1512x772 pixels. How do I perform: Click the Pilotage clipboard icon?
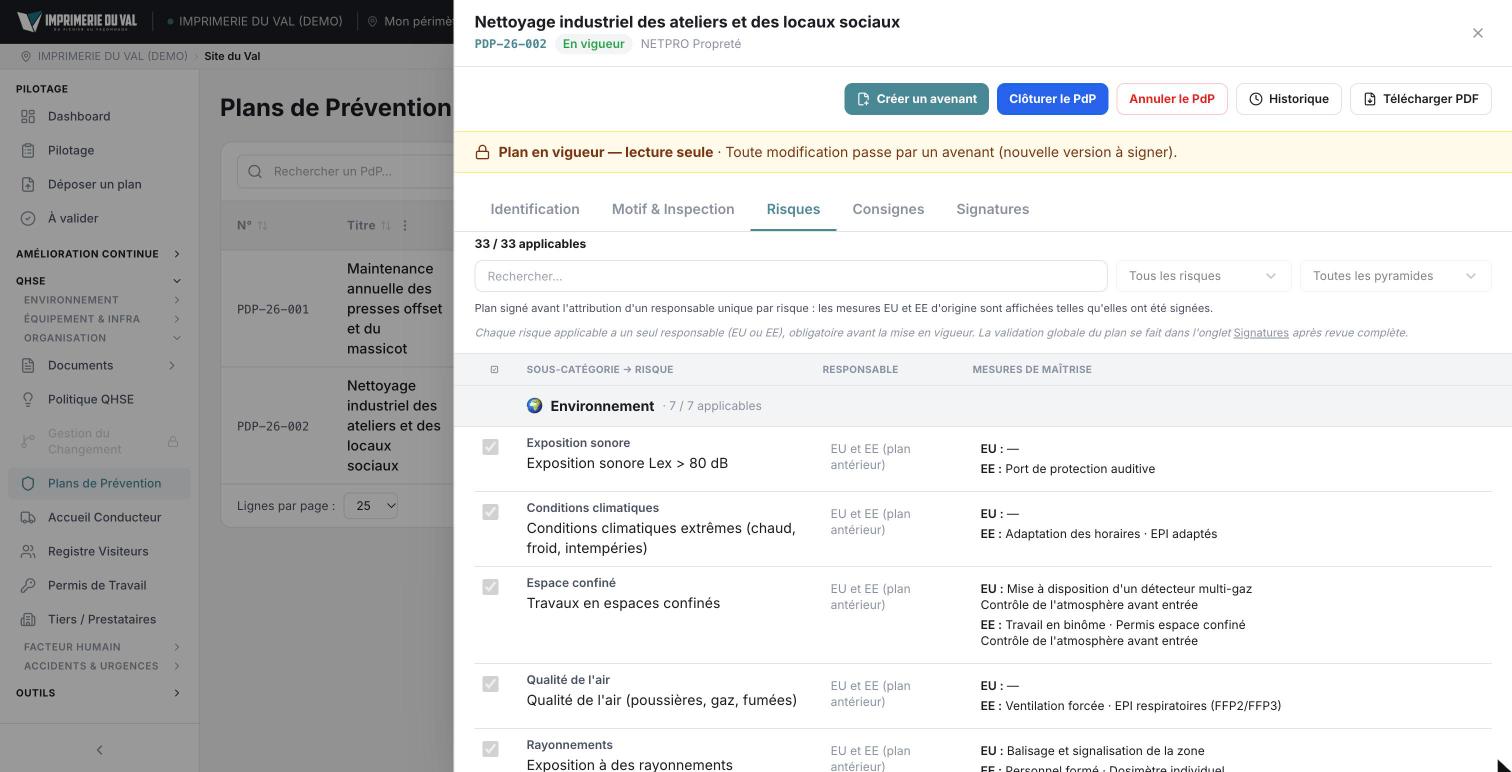(x=28, y=150)
